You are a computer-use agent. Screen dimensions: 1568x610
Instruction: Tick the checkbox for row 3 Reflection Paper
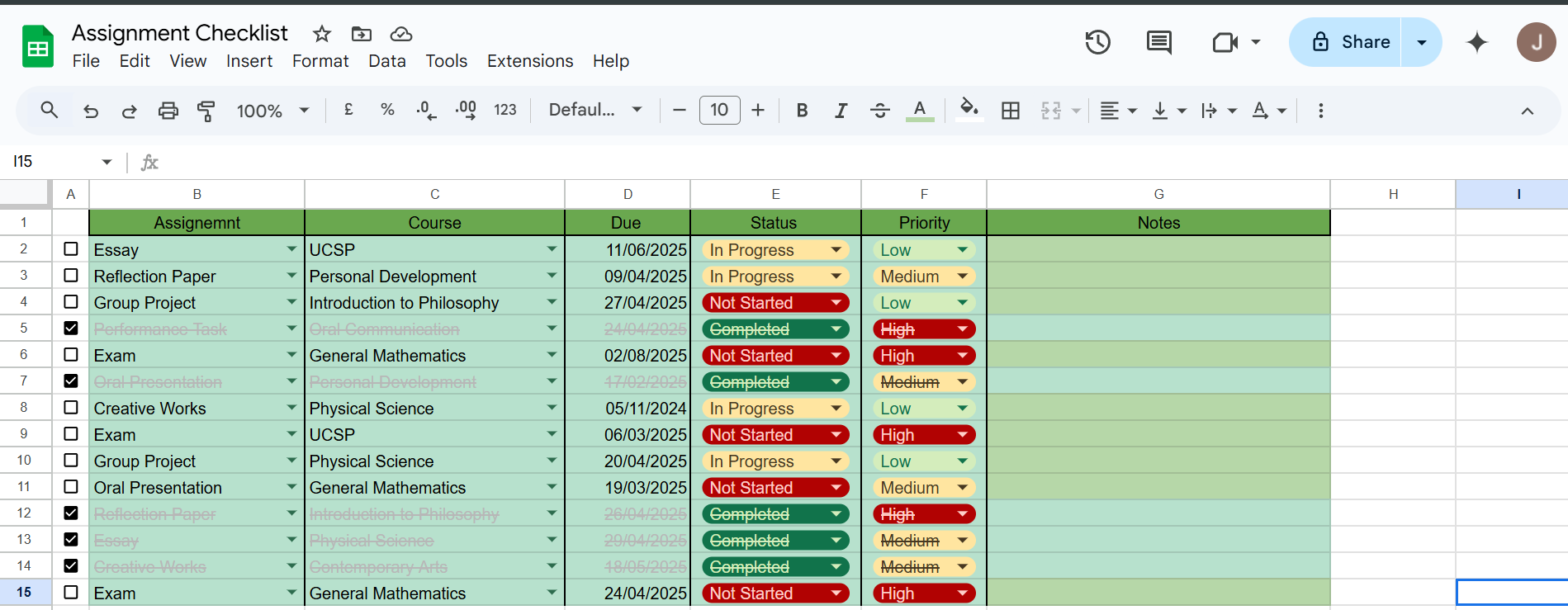71,276
